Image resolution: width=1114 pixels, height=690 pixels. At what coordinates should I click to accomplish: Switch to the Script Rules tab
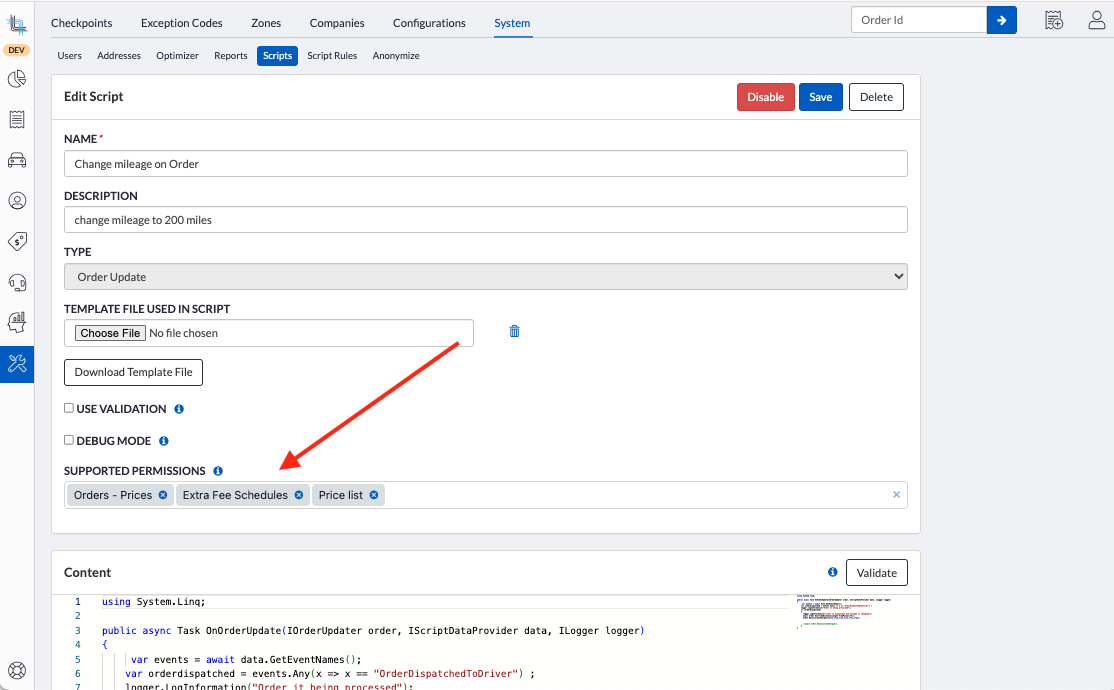pos(332,55)
